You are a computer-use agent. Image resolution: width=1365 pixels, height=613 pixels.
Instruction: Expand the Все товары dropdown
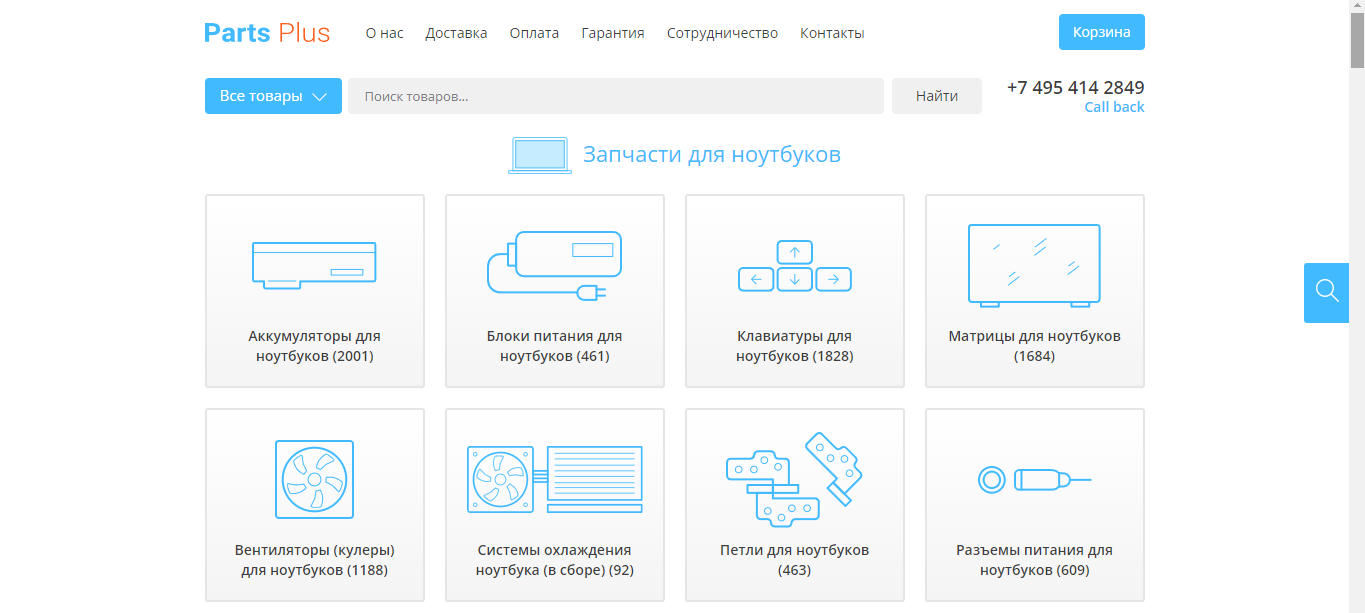[272, 95]
